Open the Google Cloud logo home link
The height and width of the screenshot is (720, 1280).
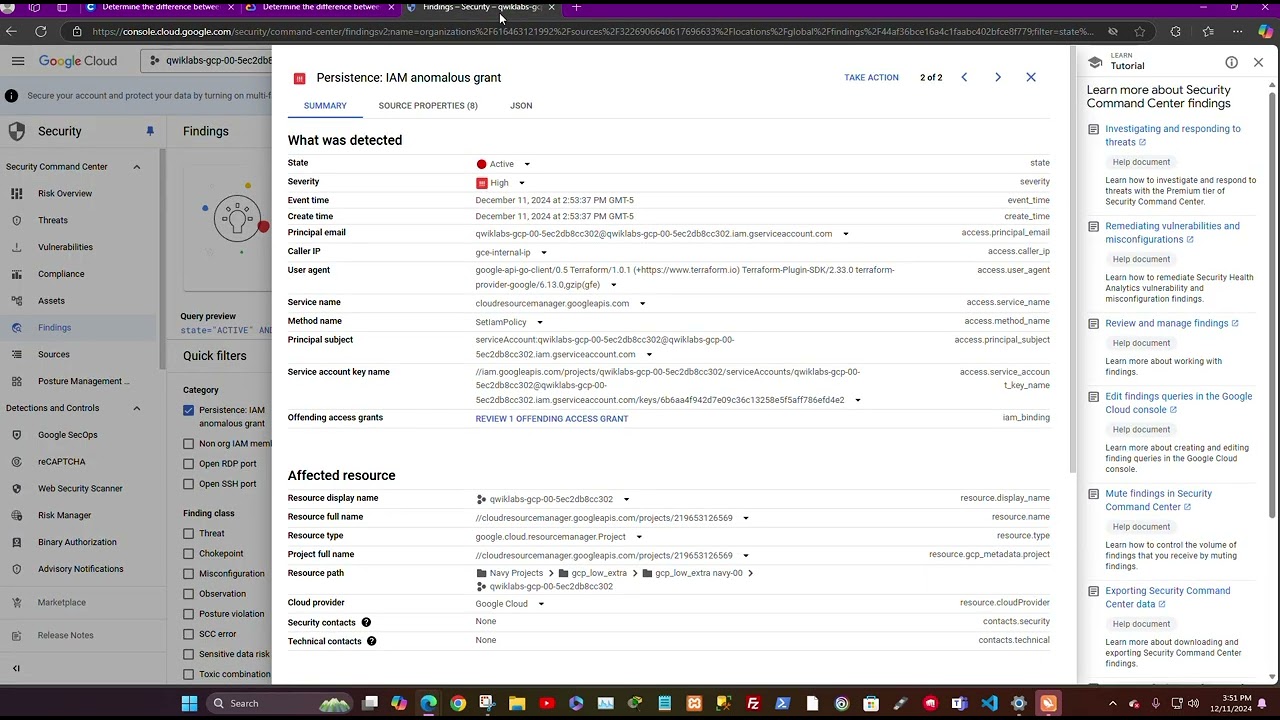point(78,61)
